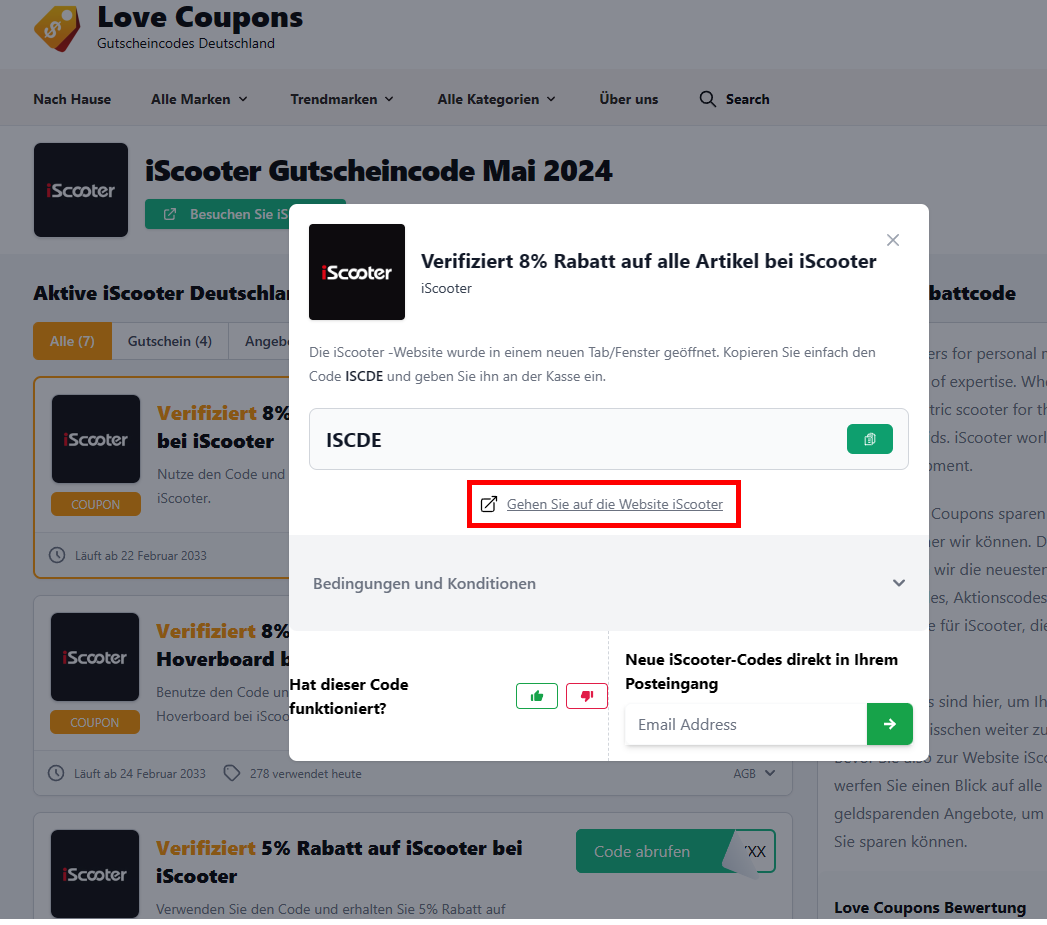The height and width of the screenshot is (925, 1047).
Task: Click the popup title Verifiziert 8% Rabatt
Action: (648, 261)
